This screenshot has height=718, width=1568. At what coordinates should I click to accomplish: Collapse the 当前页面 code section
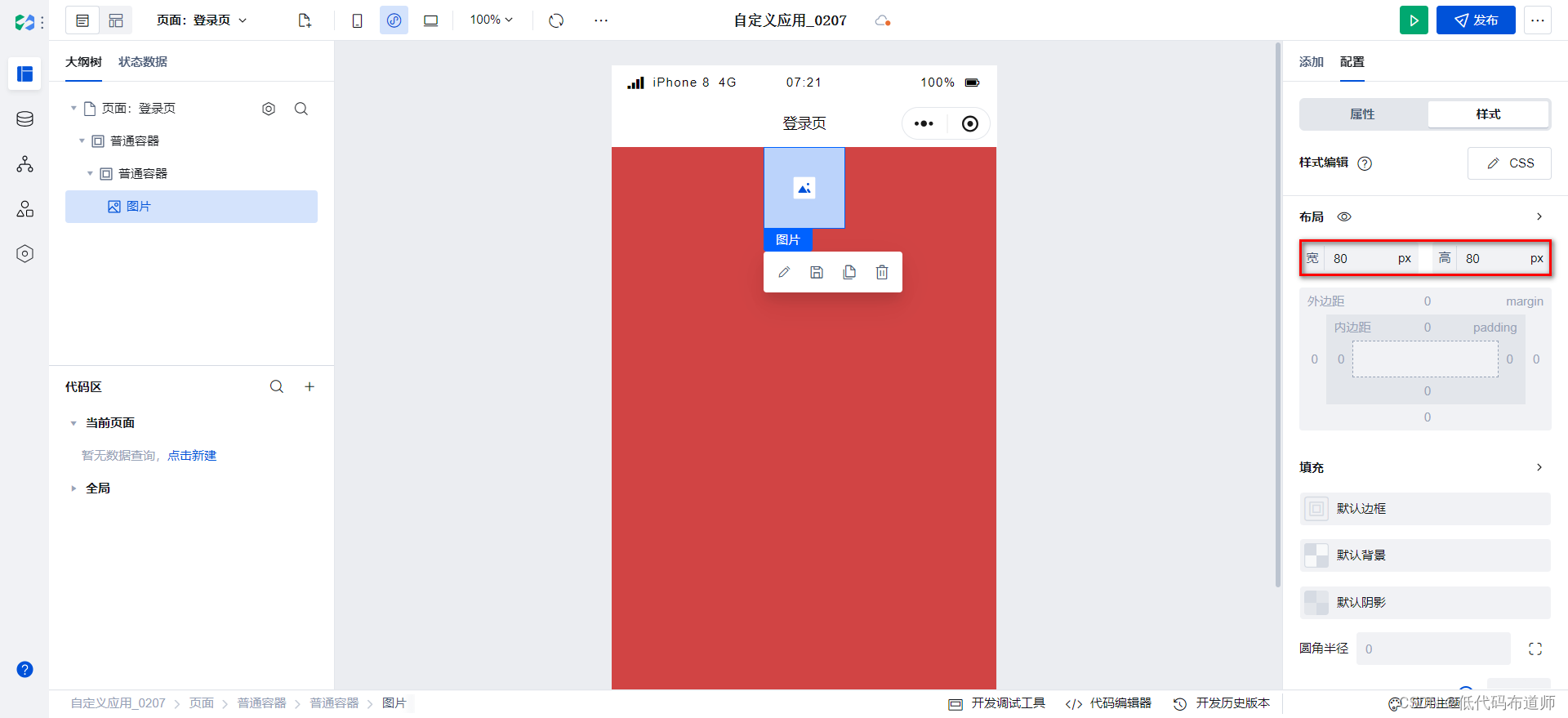(73, 423)
